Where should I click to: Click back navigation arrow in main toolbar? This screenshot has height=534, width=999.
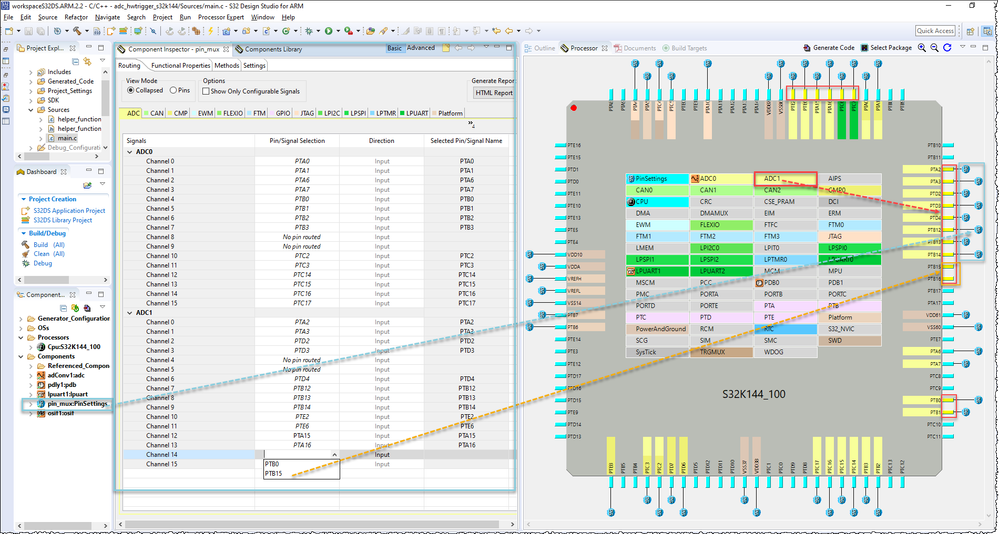tap(508, 30)
